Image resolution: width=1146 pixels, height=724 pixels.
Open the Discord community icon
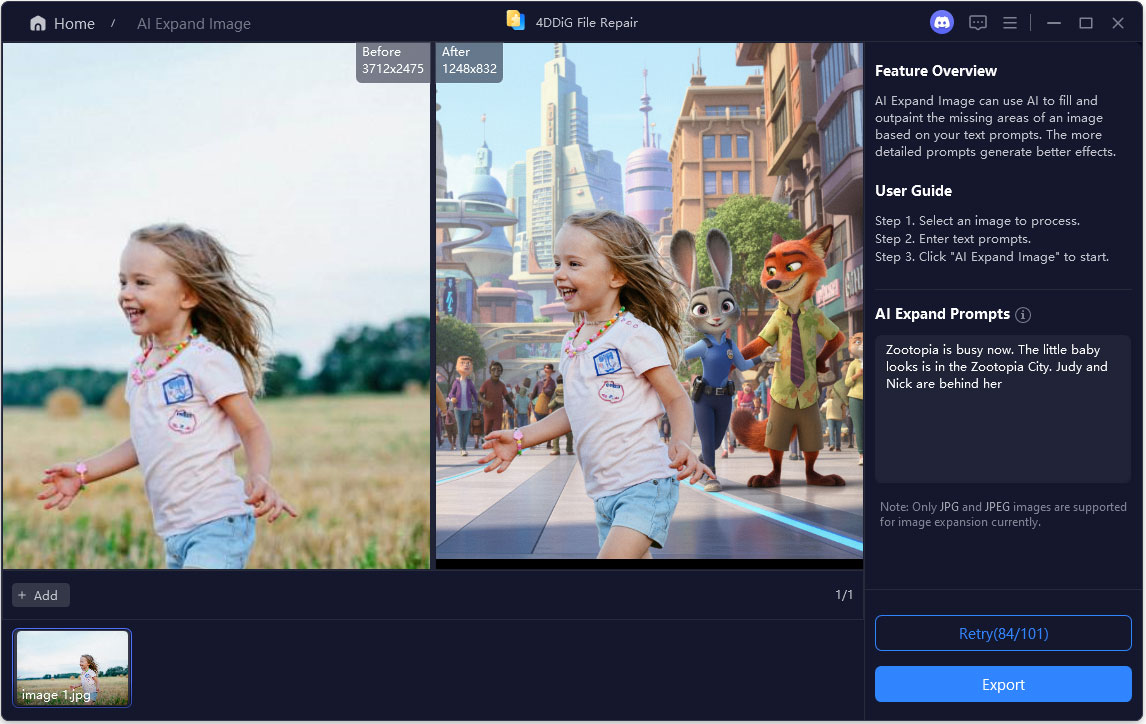pyautogui.click(x=941, y=21)
